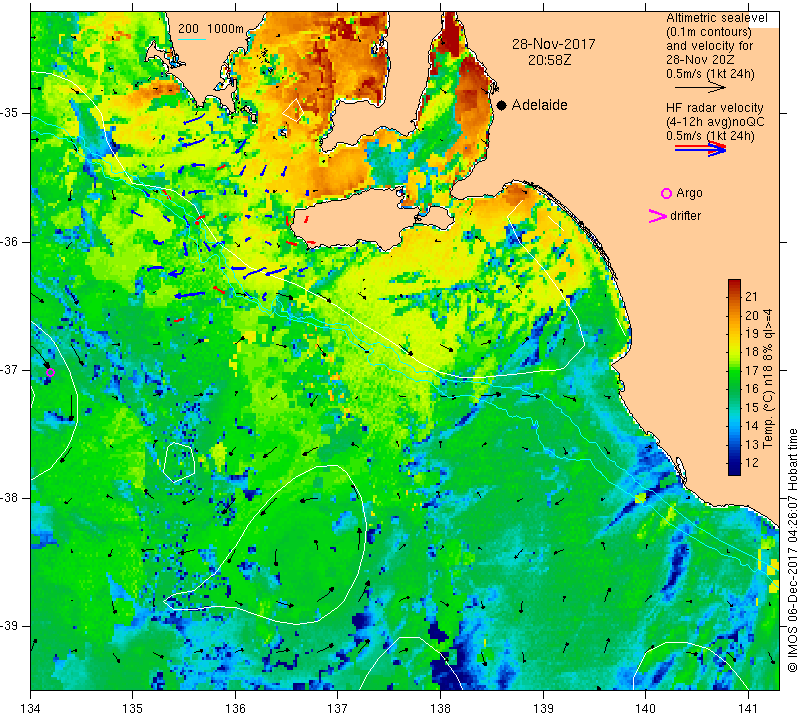
Task: Click the Adelaide city label
Action: click(539, 105)
